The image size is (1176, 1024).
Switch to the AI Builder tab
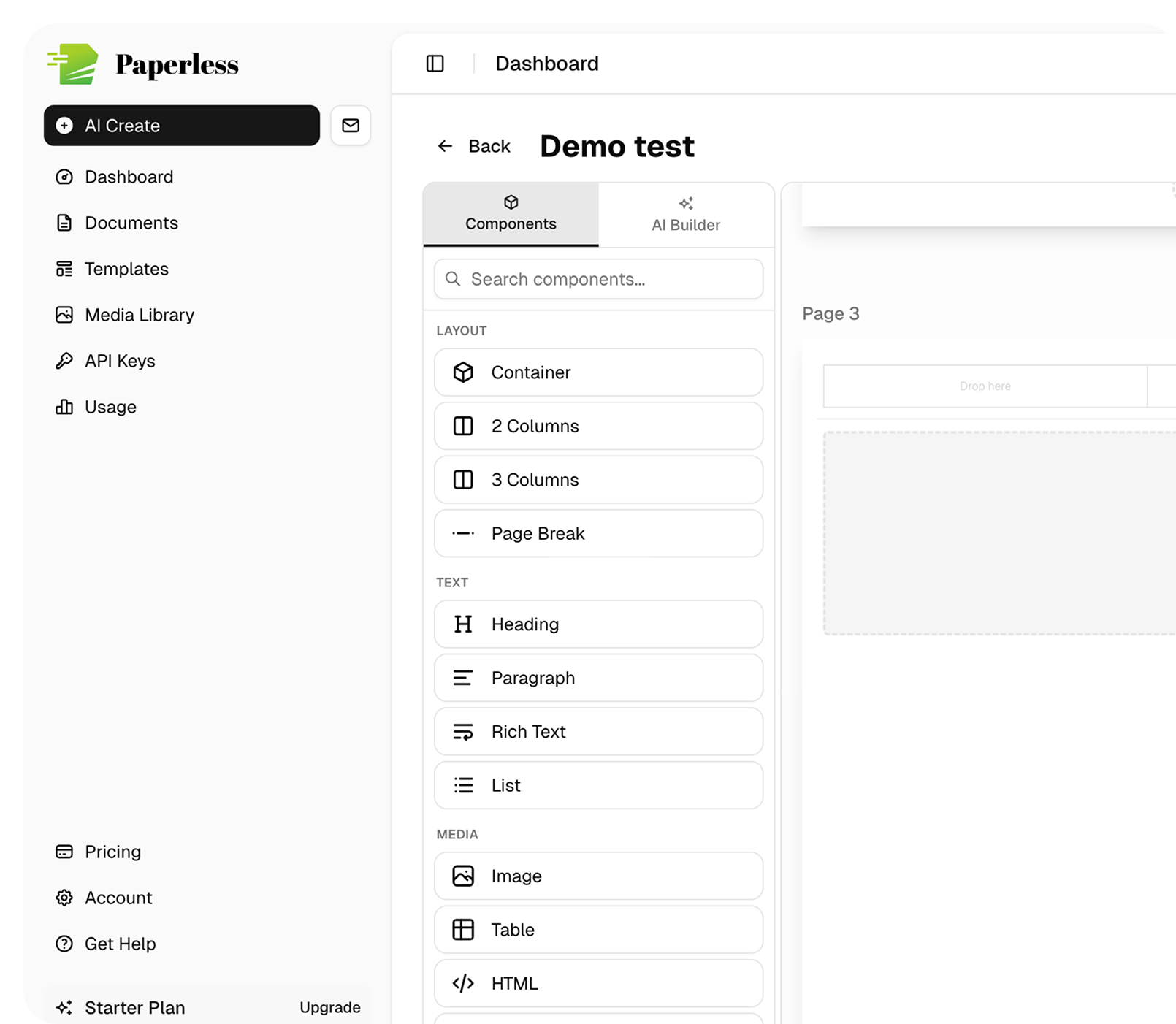point(685,214)
